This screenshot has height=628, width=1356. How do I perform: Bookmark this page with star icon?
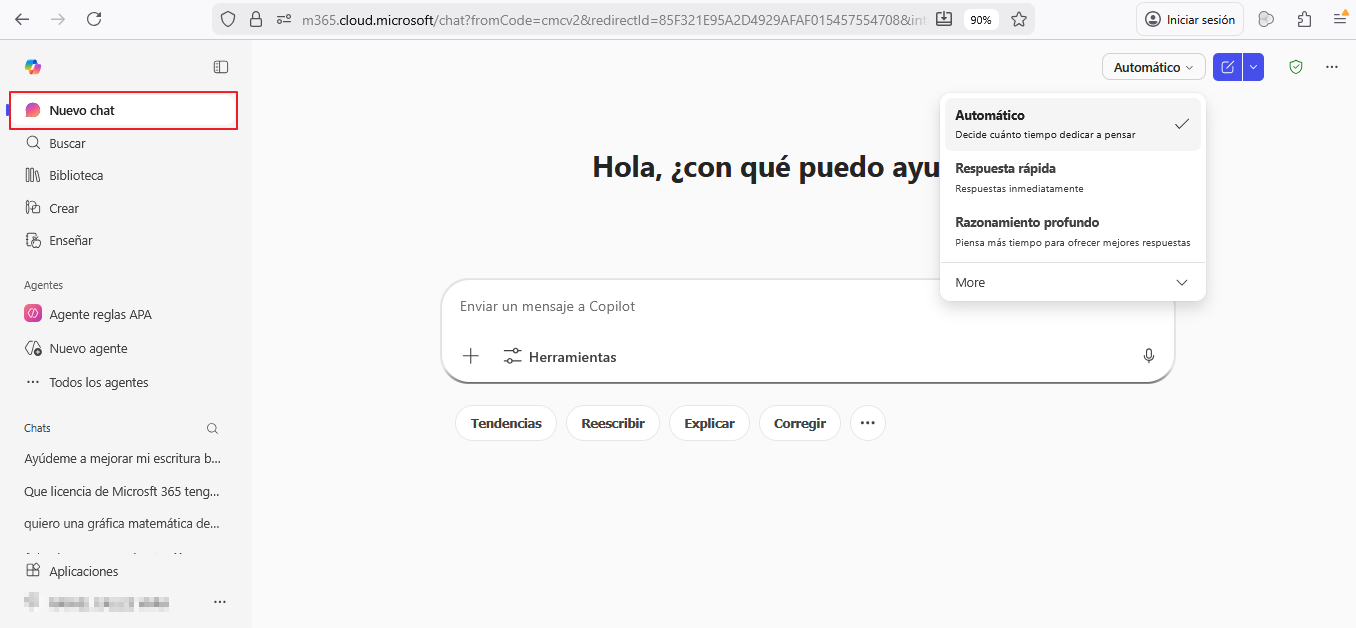[1019, 19]
